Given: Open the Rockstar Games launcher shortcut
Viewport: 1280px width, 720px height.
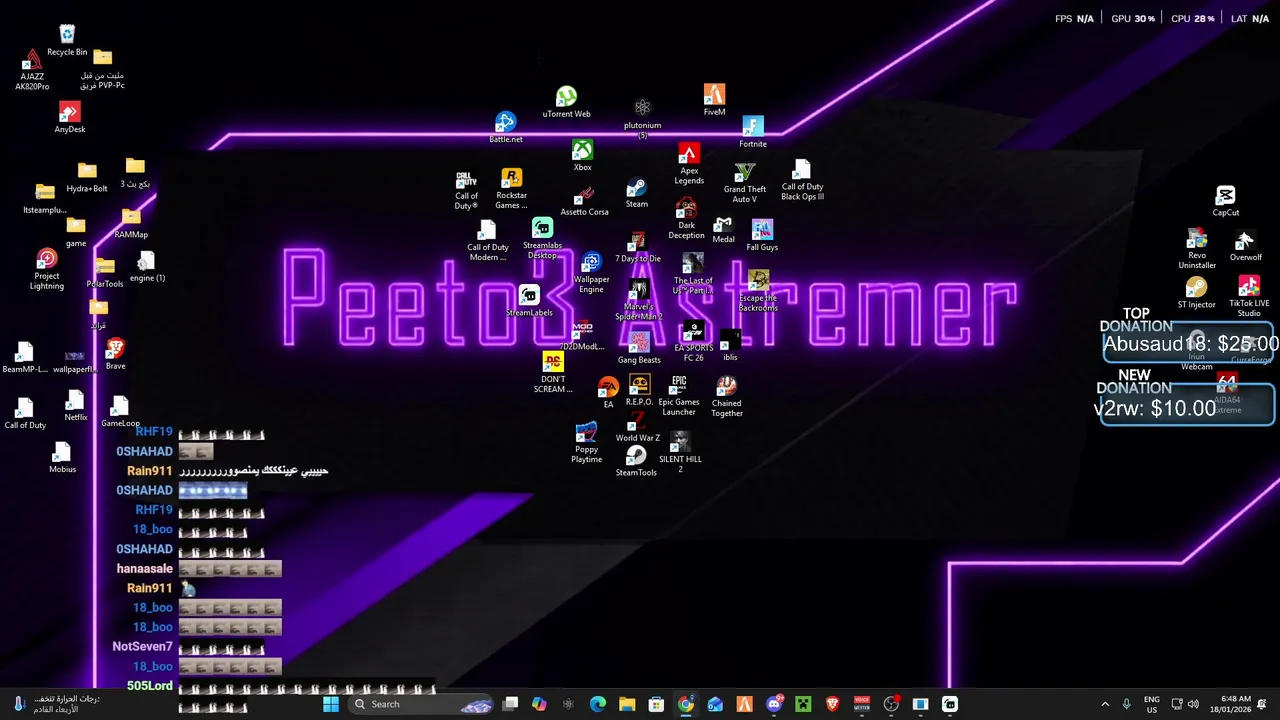Looking at the screenshot, I should pos(511,189).
